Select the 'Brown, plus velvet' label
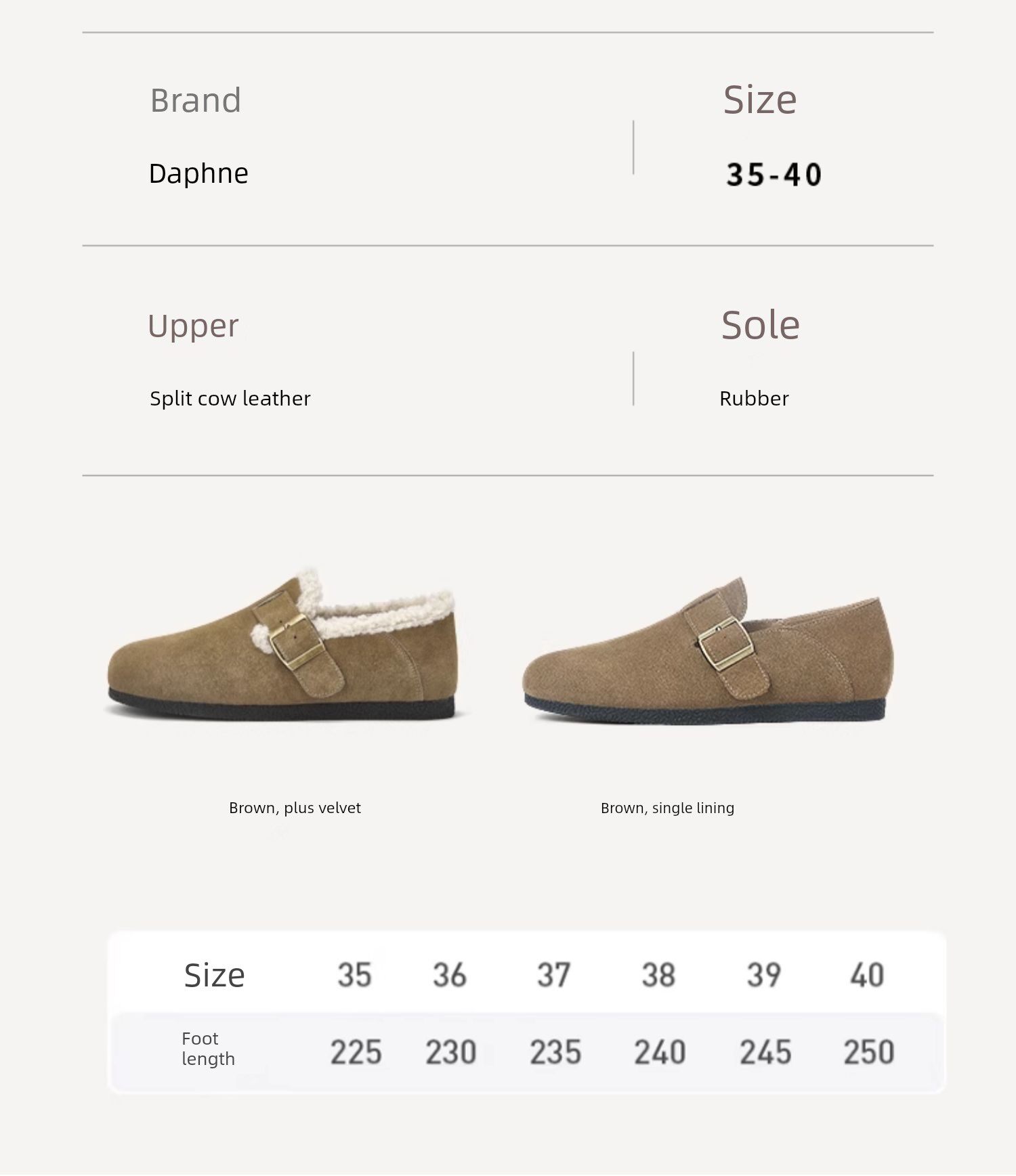 tap(295, 808)
